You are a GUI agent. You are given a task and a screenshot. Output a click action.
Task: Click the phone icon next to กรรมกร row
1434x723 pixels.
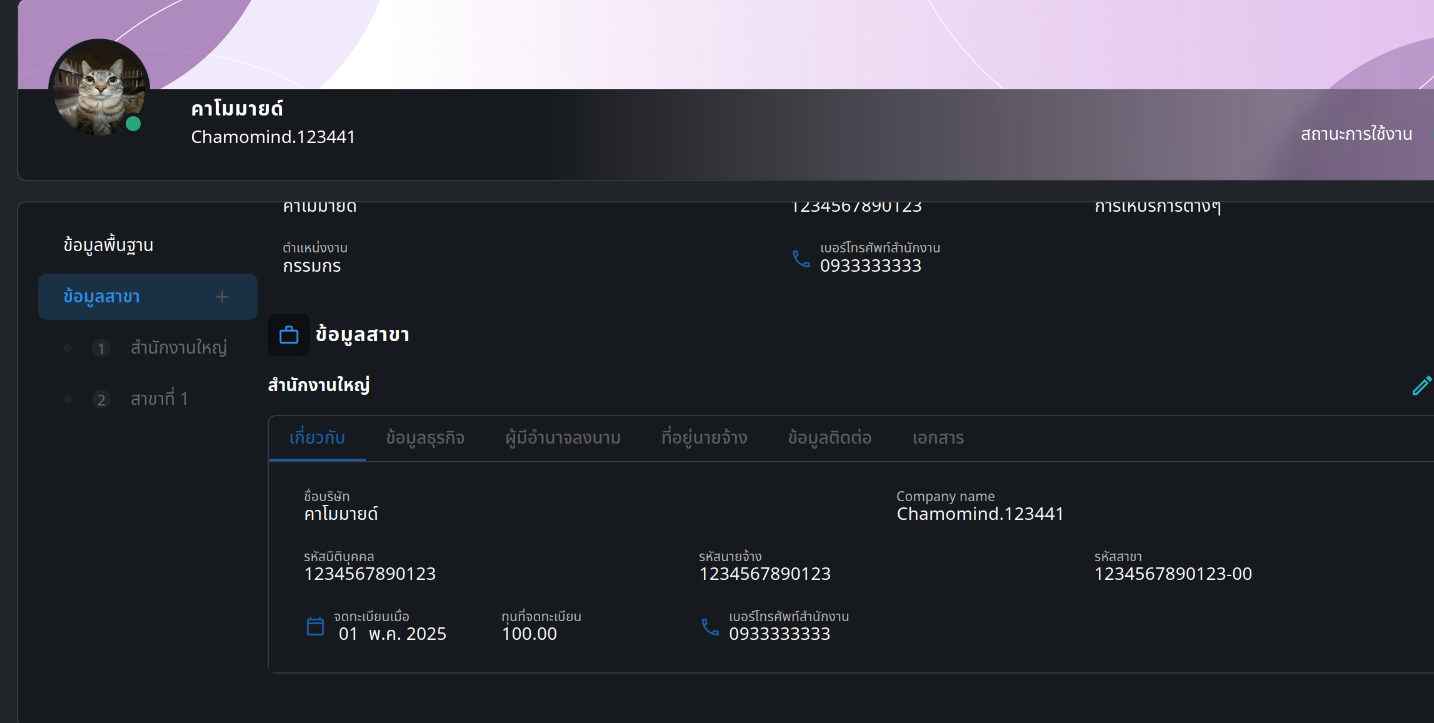pos(801,259)
